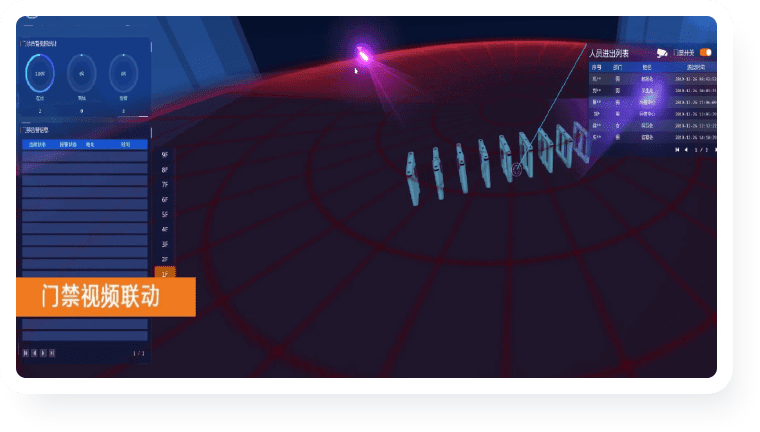Select the highlighted 1F floor button
The image size is (760, 432).
point(165,273)
